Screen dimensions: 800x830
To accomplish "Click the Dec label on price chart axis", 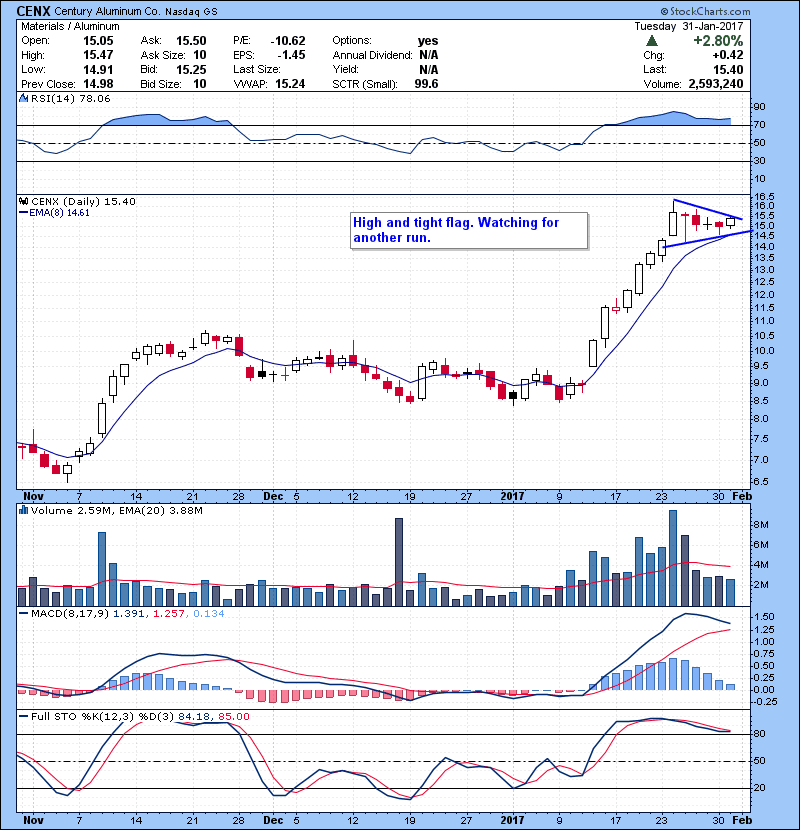I will [x=273, y=496].
